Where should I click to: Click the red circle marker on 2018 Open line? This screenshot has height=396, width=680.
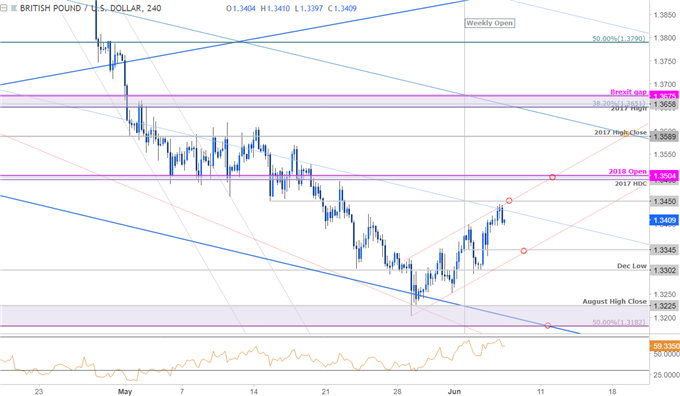552,177
